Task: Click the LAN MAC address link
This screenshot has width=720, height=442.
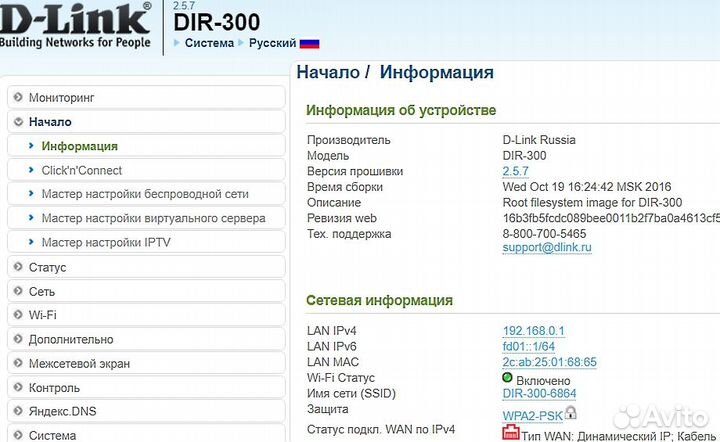Action: coord(549,362)
